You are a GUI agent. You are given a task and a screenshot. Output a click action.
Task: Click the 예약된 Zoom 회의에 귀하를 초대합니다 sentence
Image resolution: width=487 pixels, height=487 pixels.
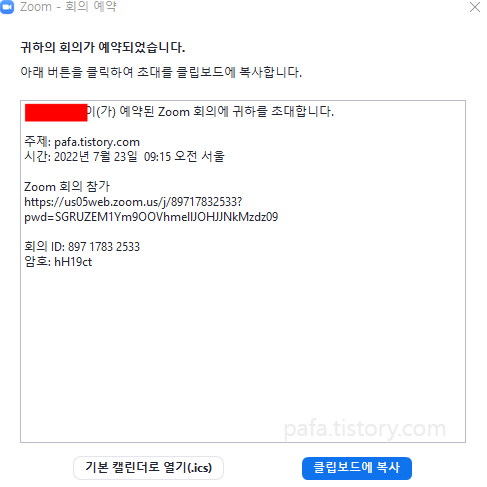(x=226, y=111)
